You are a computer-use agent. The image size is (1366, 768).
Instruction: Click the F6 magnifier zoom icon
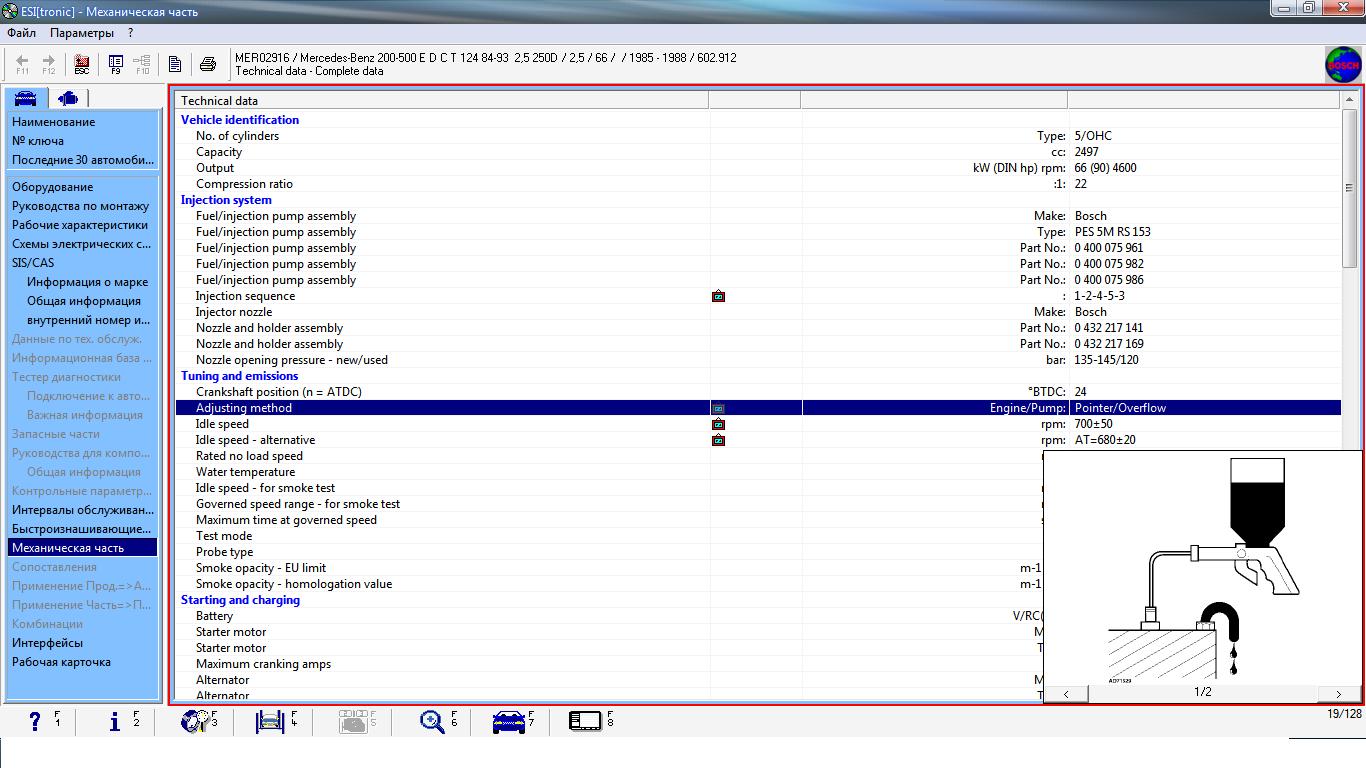click(432, 721)
